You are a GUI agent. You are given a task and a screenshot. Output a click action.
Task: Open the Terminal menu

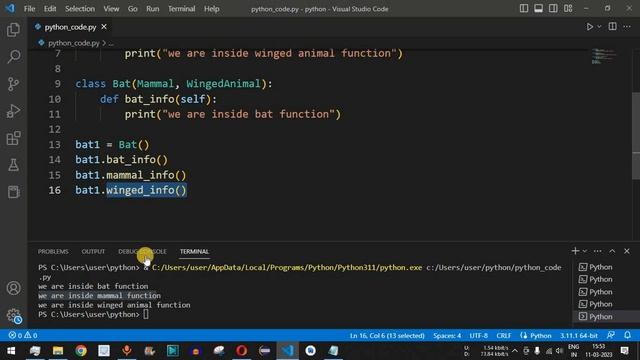pyautogui.click(x=182, y=9)
